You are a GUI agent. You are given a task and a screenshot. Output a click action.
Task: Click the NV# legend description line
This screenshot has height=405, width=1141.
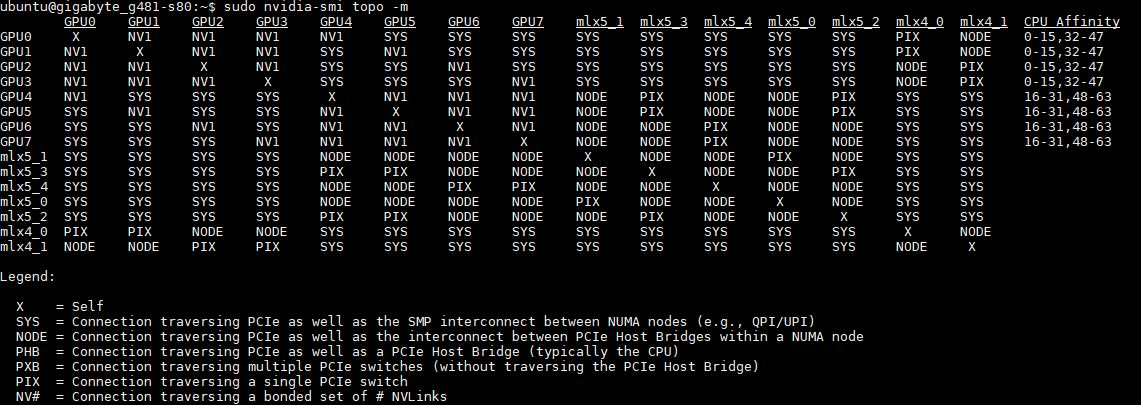(x=232, y=396)
